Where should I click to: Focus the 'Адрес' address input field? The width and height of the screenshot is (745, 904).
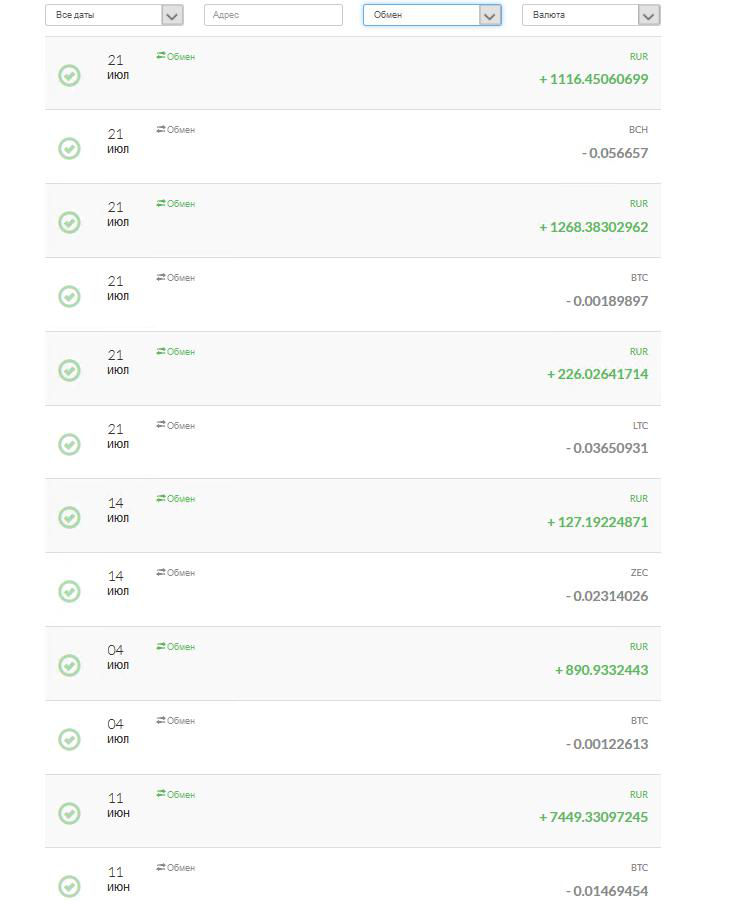click(x=273, y=15)
